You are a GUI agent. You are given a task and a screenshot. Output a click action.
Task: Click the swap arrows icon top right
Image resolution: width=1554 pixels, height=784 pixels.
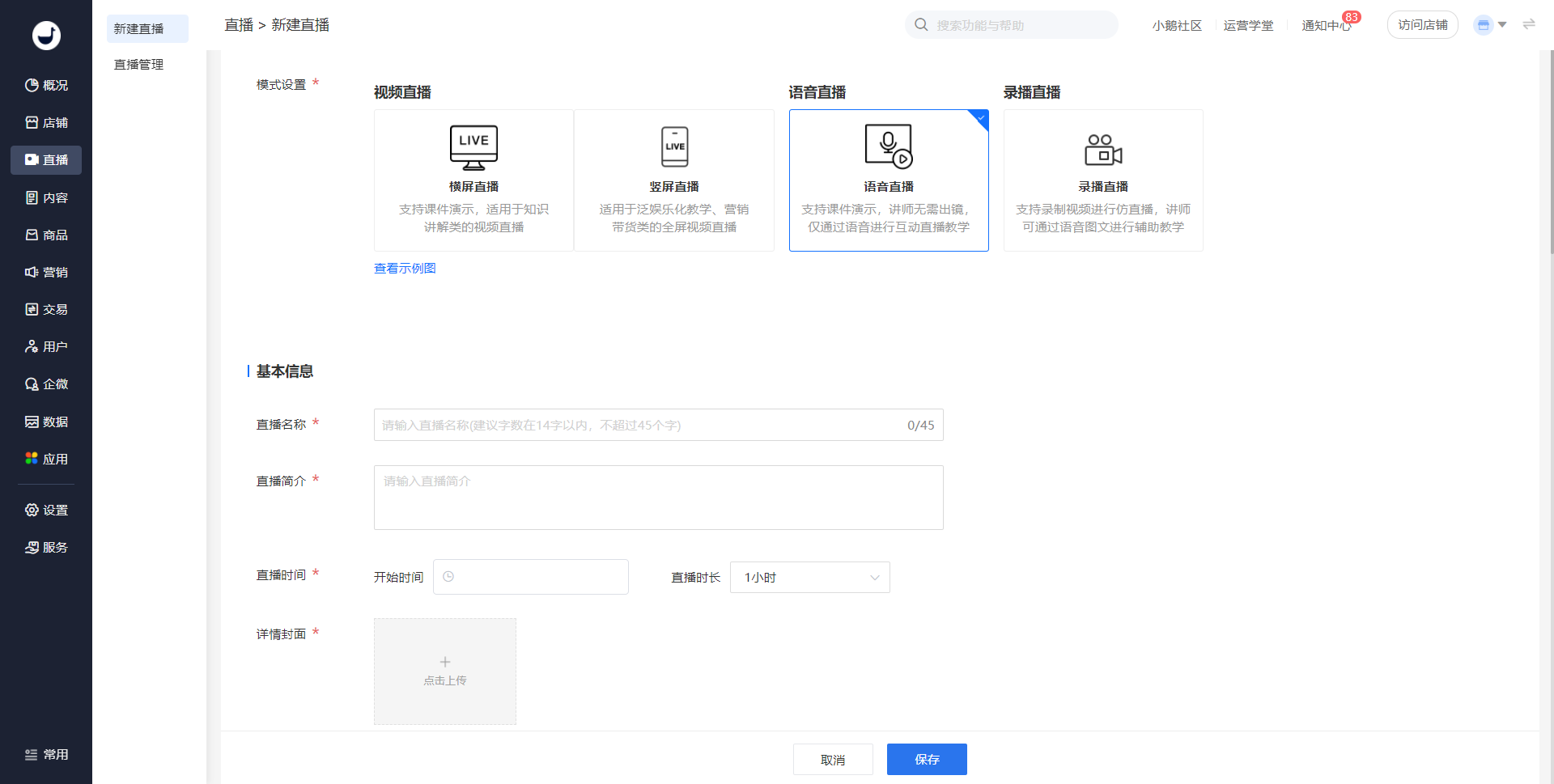(1529, 25)
